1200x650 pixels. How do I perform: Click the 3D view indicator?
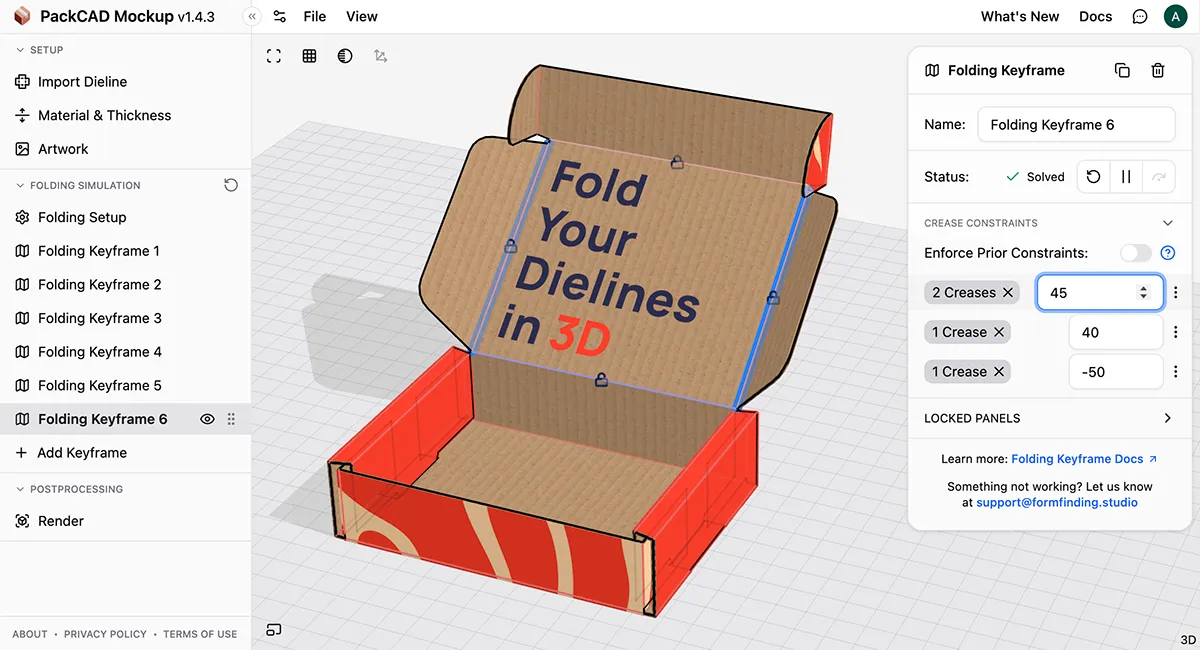(x=1188, y=640)
